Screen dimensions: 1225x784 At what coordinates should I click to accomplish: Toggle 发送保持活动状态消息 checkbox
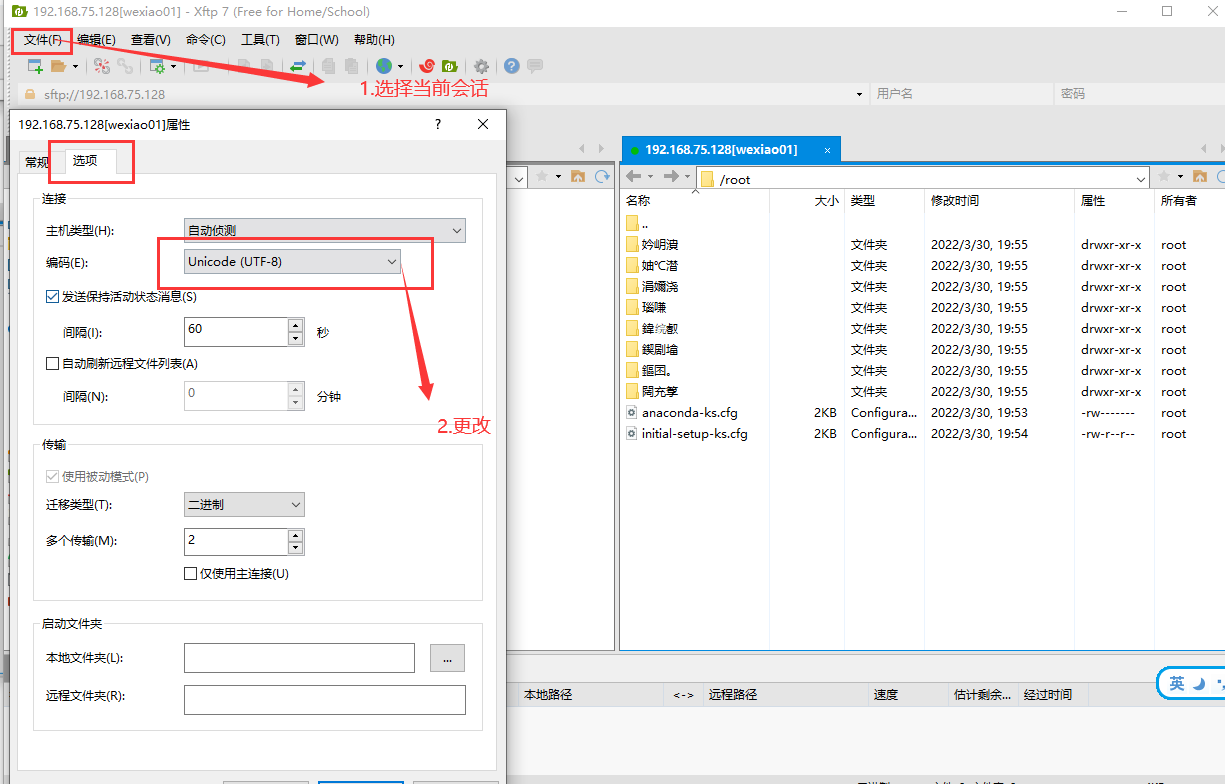(53, 296)
